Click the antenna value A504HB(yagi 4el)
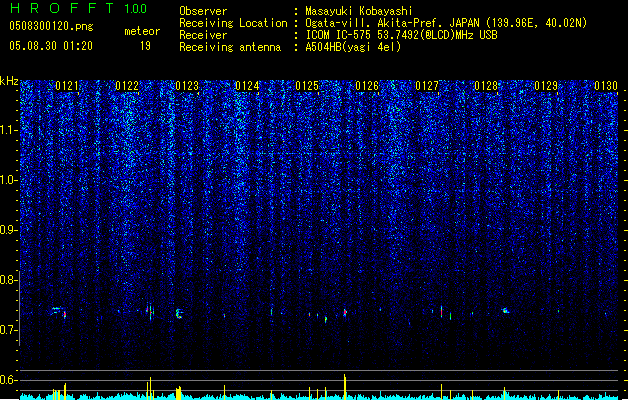The width and height of the screenshot is (629, 400). [x=353, y=47]
